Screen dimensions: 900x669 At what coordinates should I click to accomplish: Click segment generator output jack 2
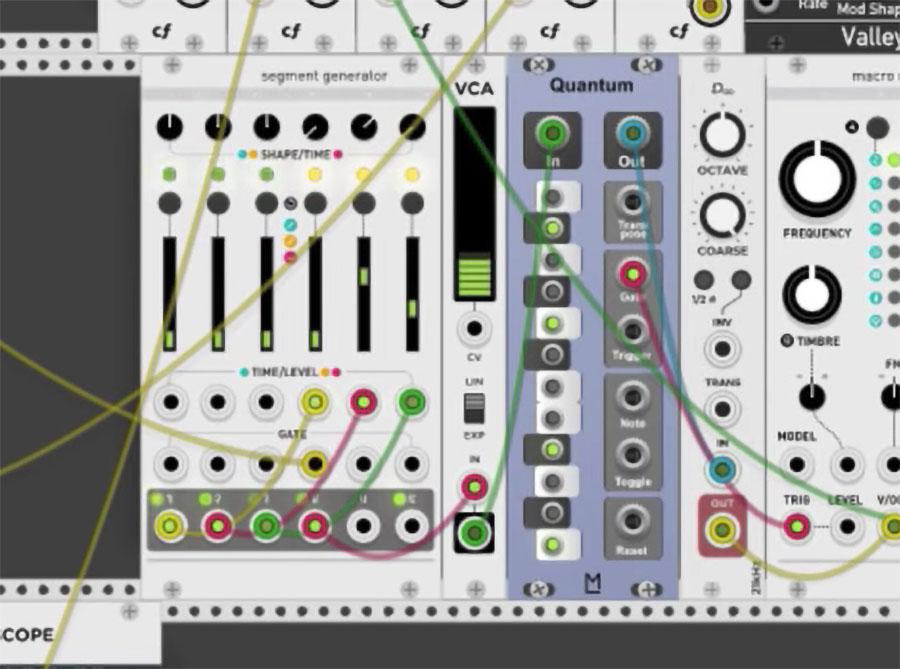tap(218, 525)
